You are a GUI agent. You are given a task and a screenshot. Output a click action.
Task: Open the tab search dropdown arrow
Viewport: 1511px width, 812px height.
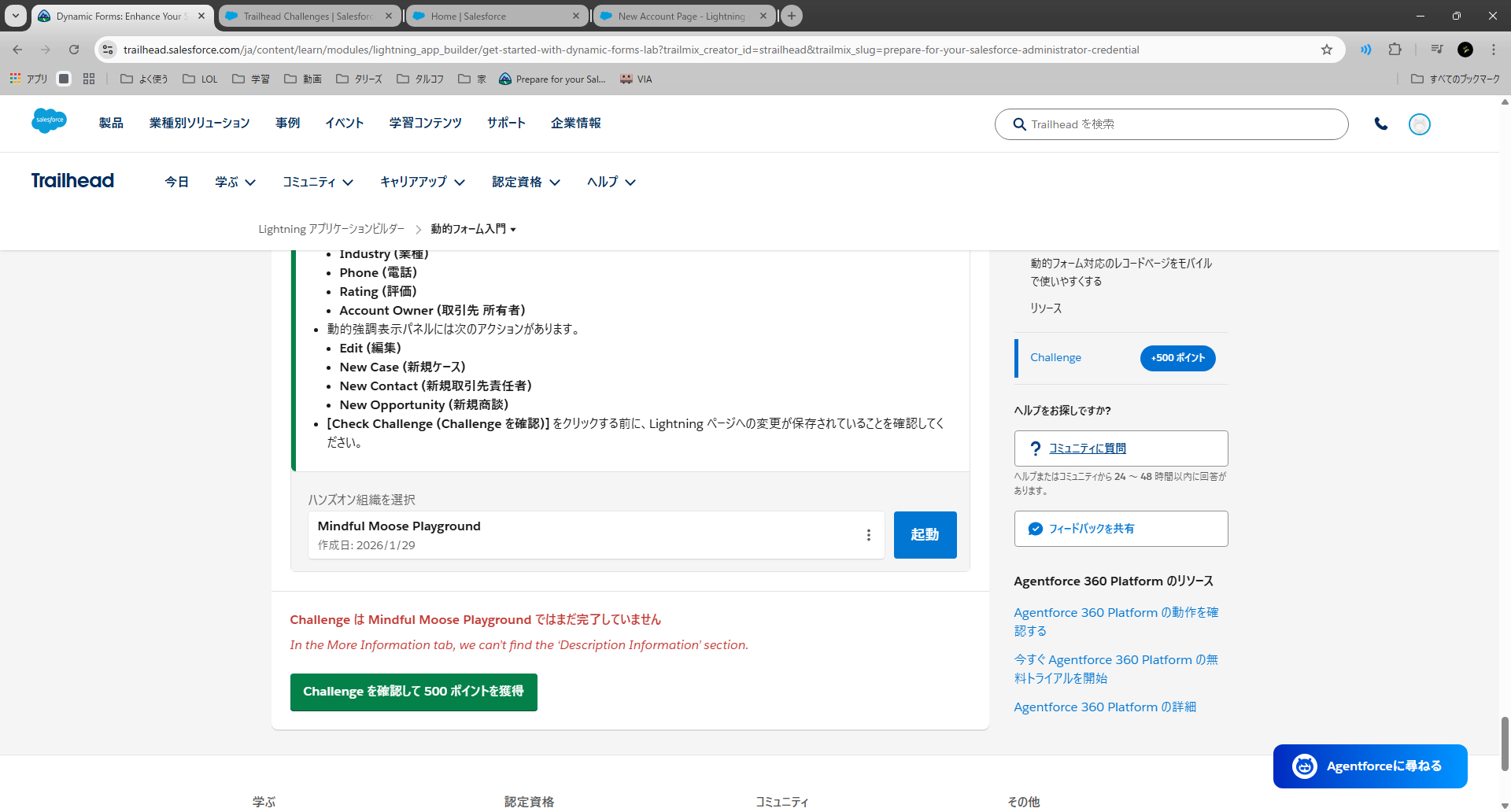tap(15, 16)
